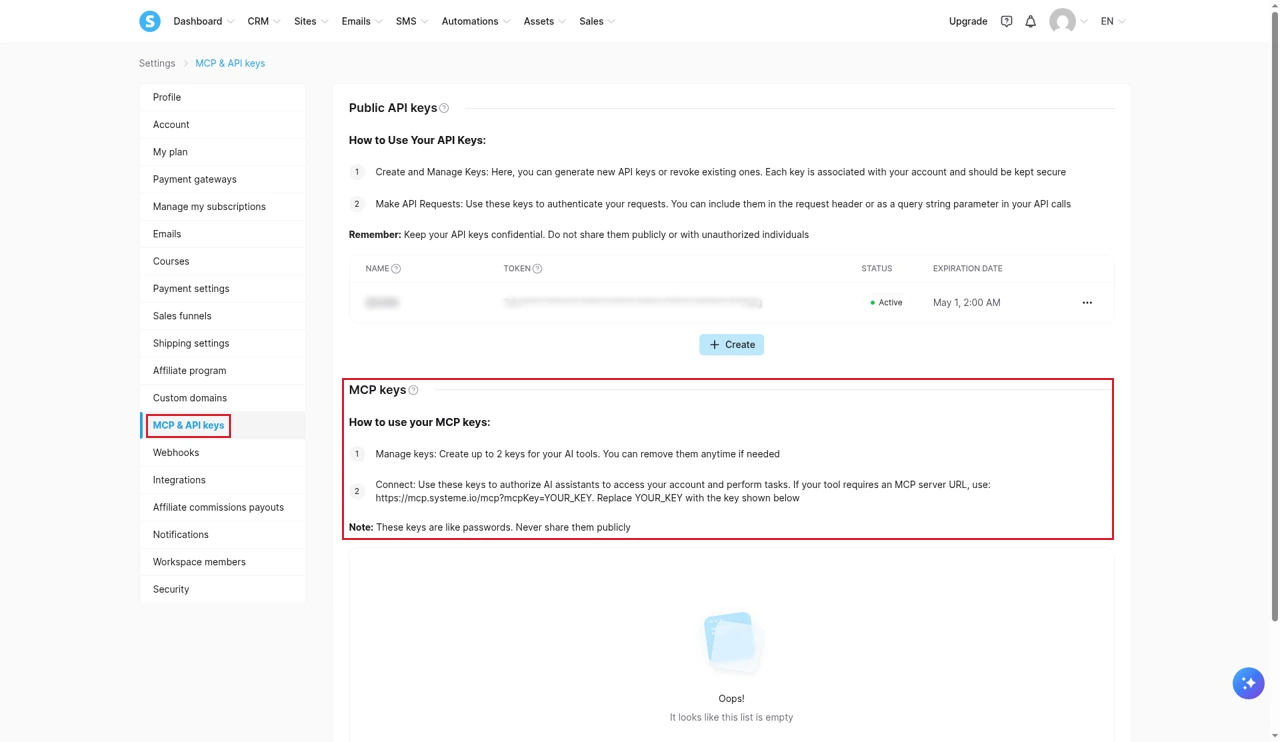Expand the Assets dropdown menu
Viewport: 1280px width, 742px height.
pos(545,21)
